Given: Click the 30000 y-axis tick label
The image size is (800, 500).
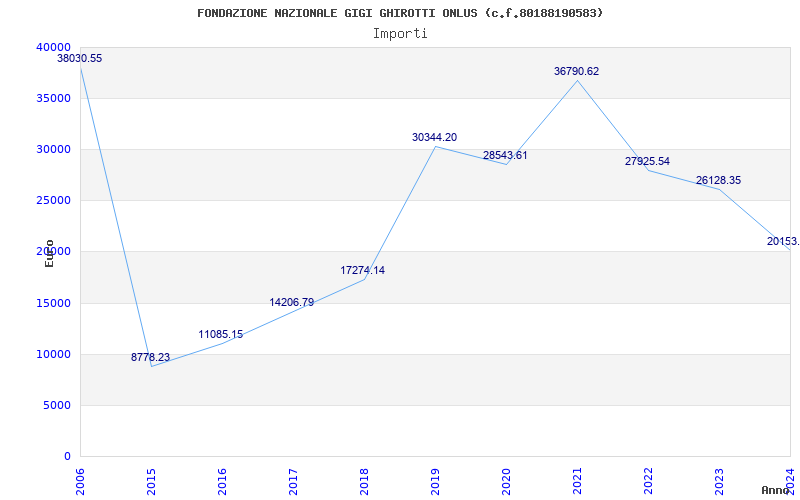Looking at the screenshot, I should [x=53, y=149].
